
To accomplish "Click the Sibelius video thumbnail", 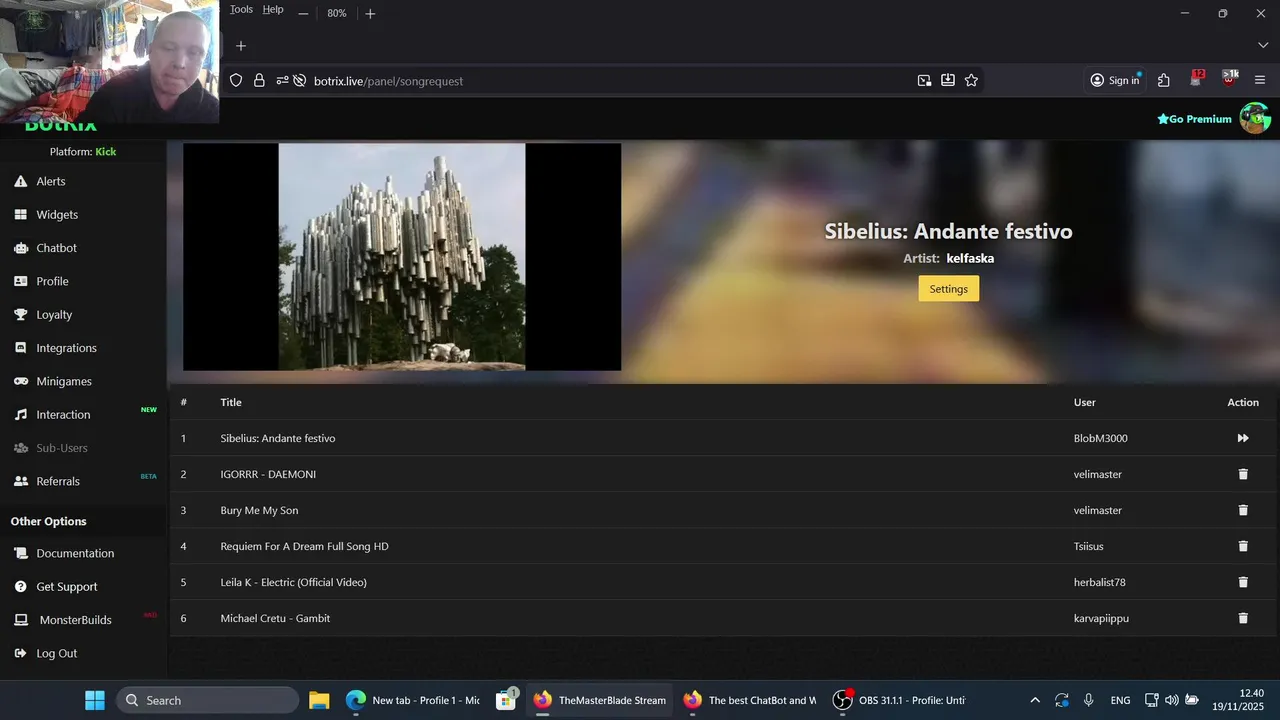I will point(402,257).
